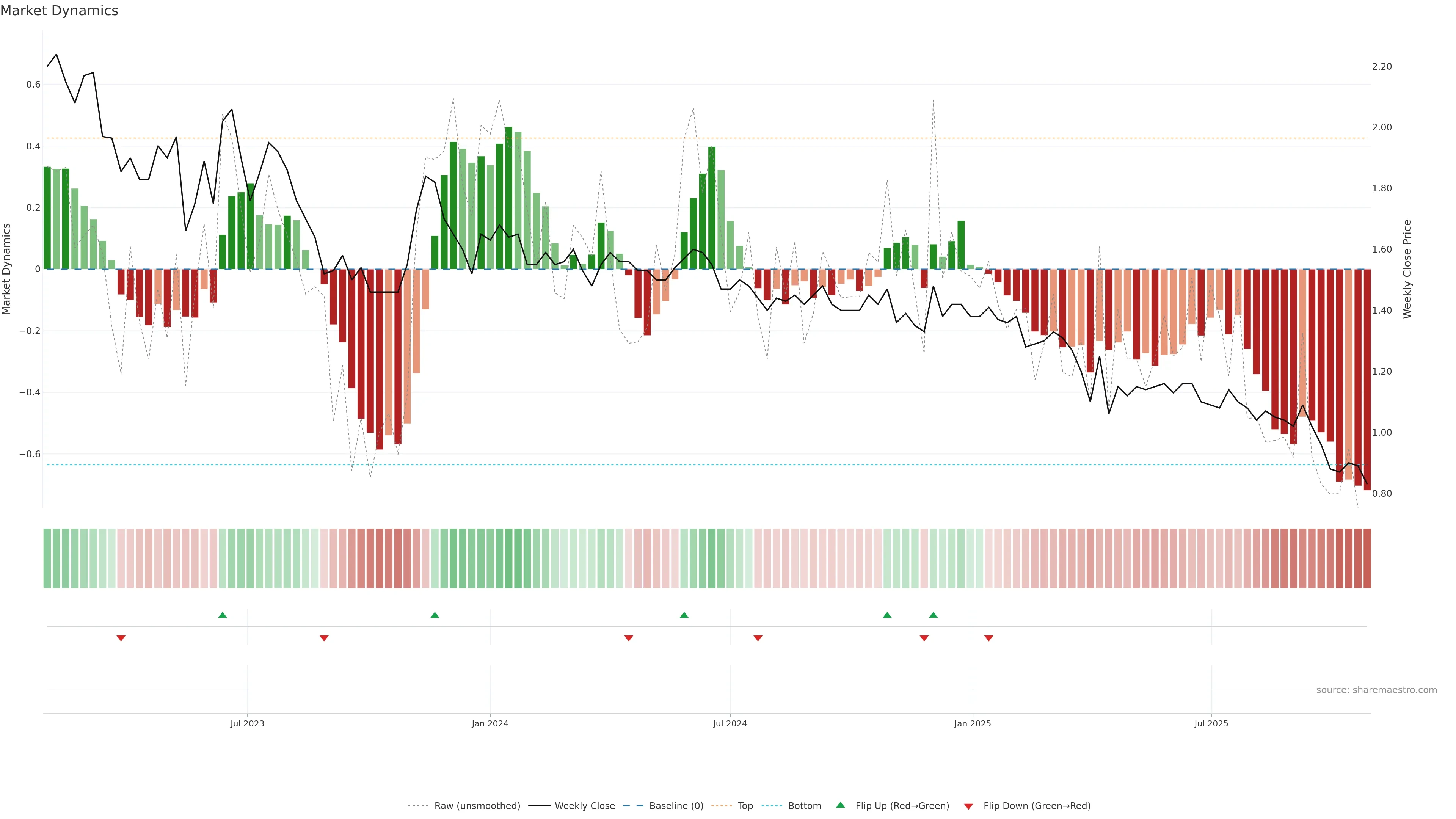This screenshot has height=819, width=1456.
Task: Click the Jan 2024 x-axis label
Action: (490, 723)
